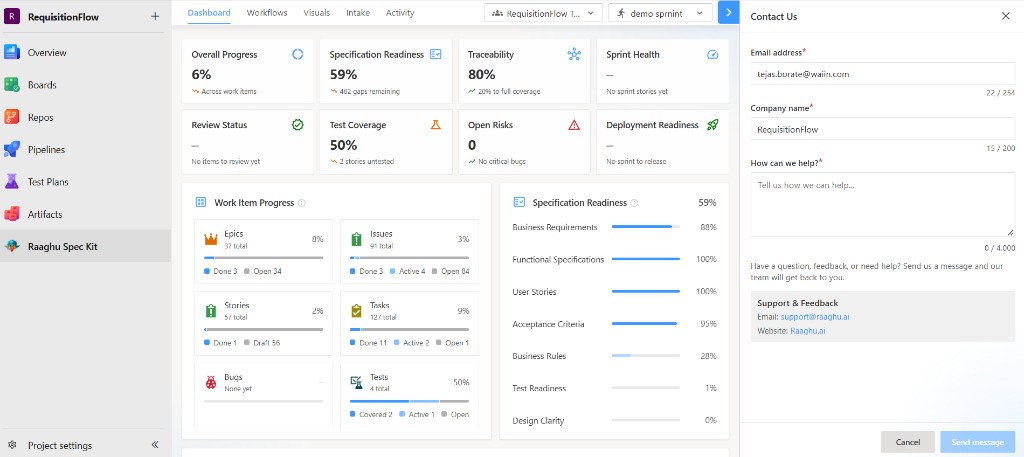Click the Review Status checkmark icon

298,125
